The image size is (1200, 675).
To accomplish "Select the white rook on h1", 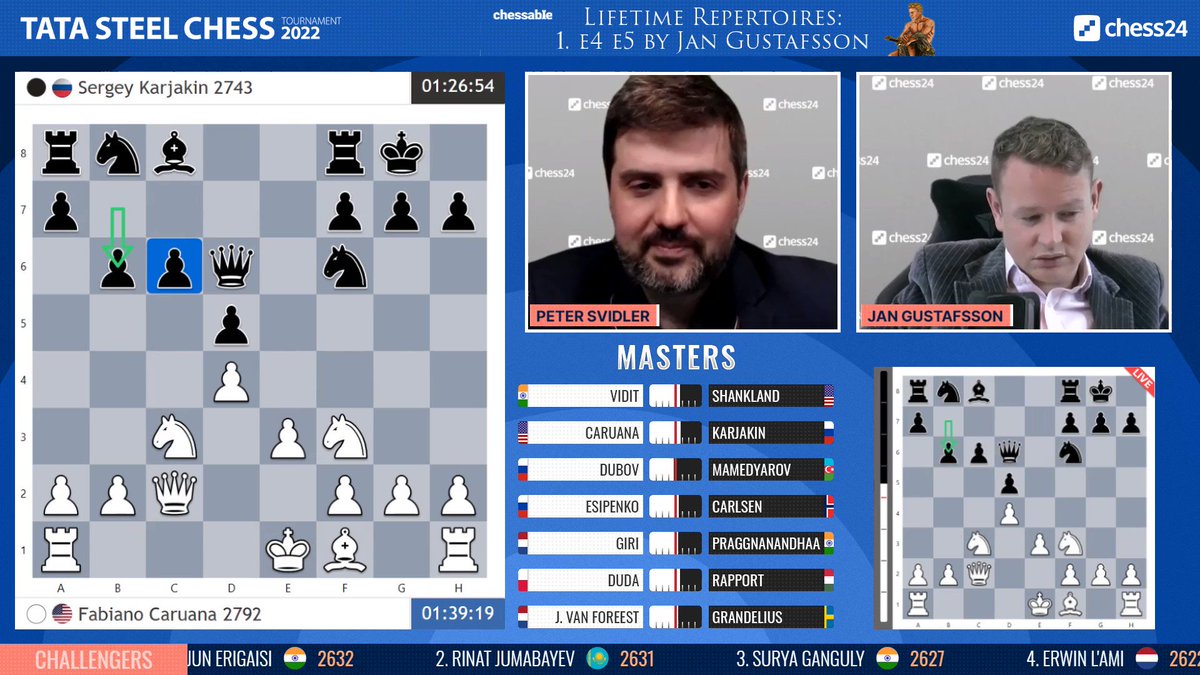I will click(459, 549).
